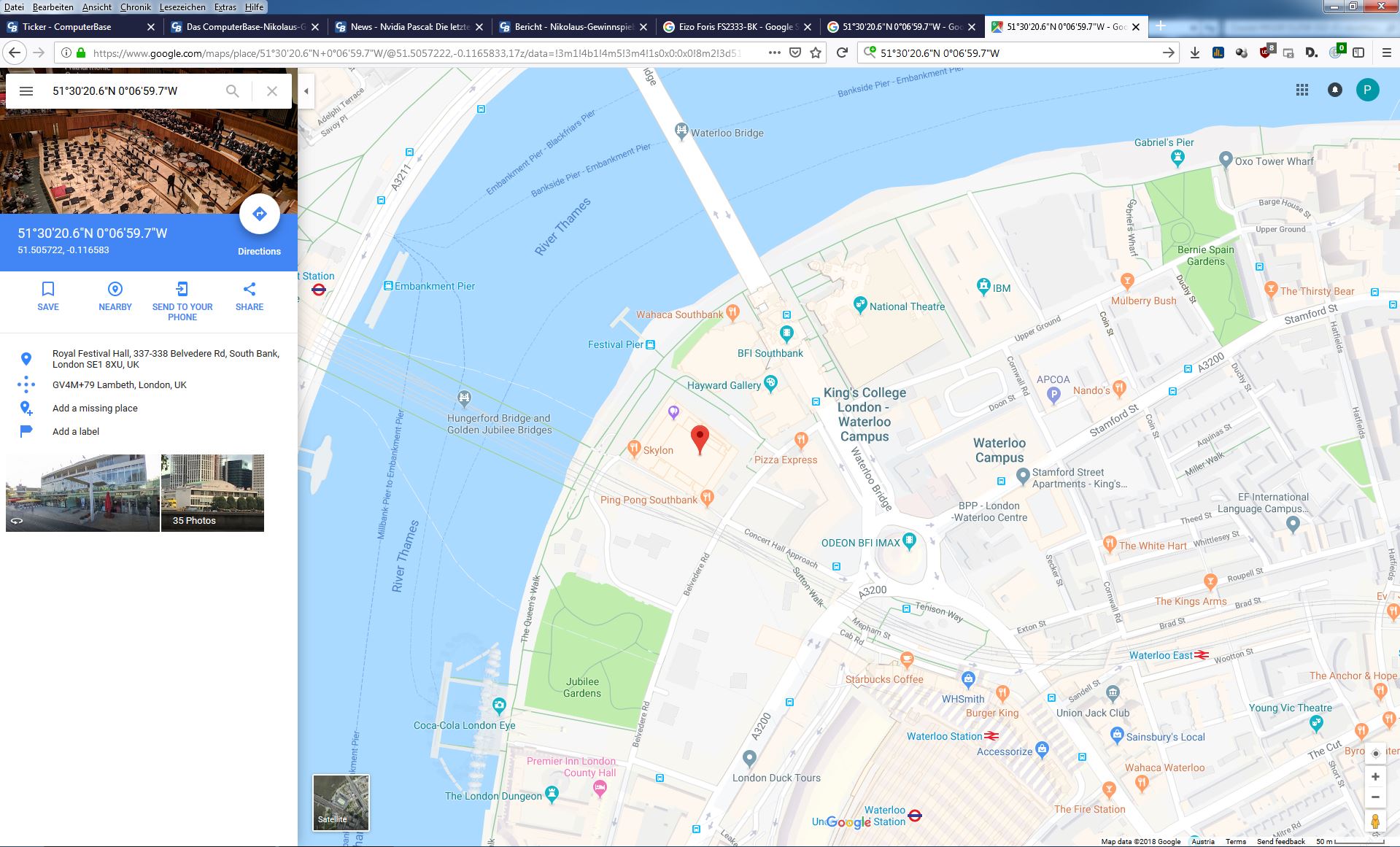
Task: Open page actions three-dot menu
Action: pos(775,53)
